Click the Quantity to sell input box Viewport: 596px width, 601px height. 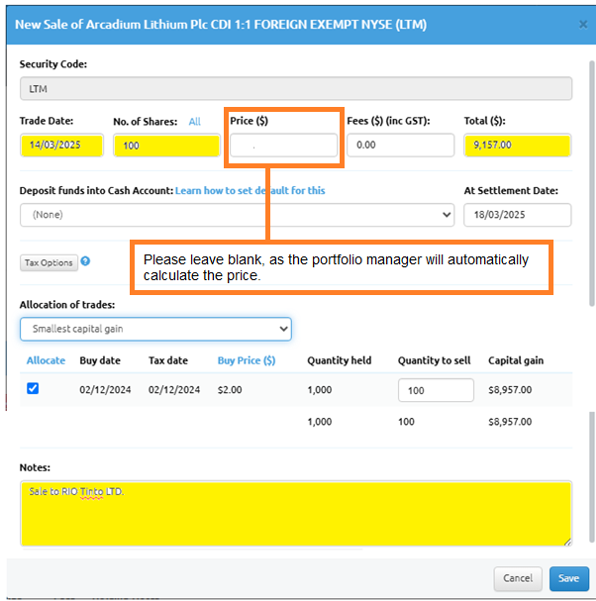pyautogui.click(x=436, y=390)
